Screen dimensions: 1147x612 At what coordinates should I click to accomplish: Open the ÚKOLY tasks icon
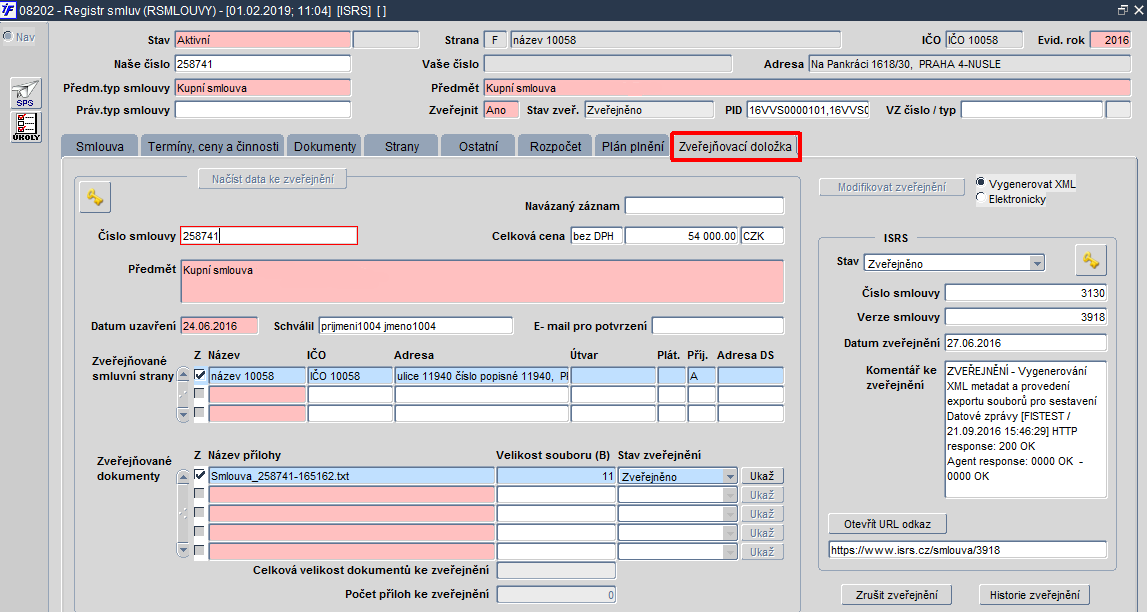point(26,126)
